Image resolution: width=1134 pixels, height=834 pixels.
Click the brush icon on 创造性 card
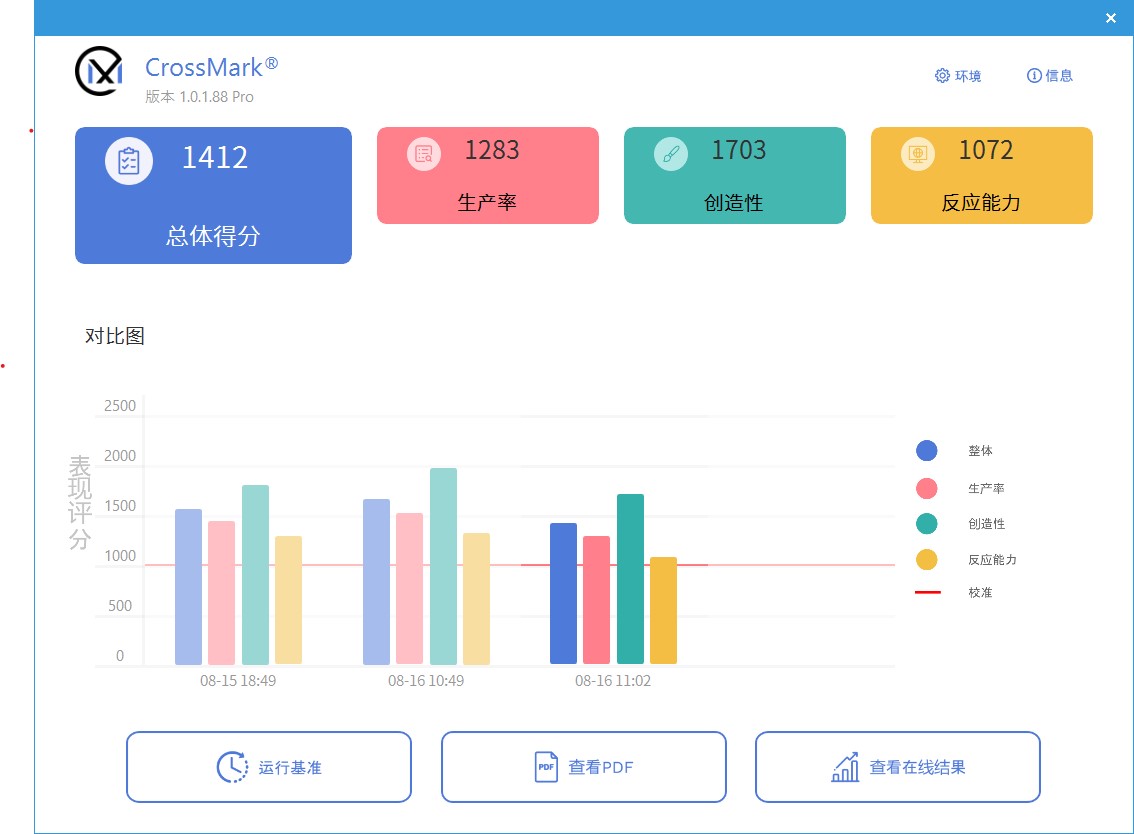(671, 154)
